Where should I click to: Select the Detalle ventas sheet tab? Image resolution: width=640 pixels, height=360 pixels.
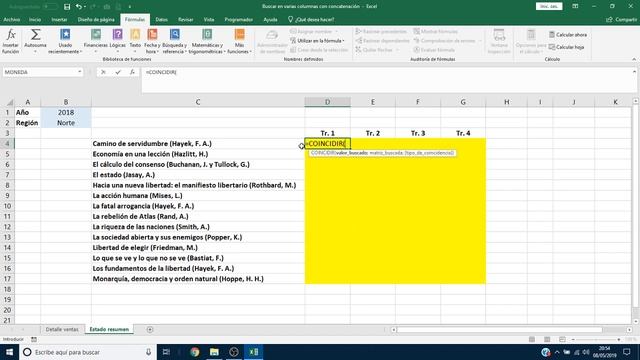tap(62, 329)
